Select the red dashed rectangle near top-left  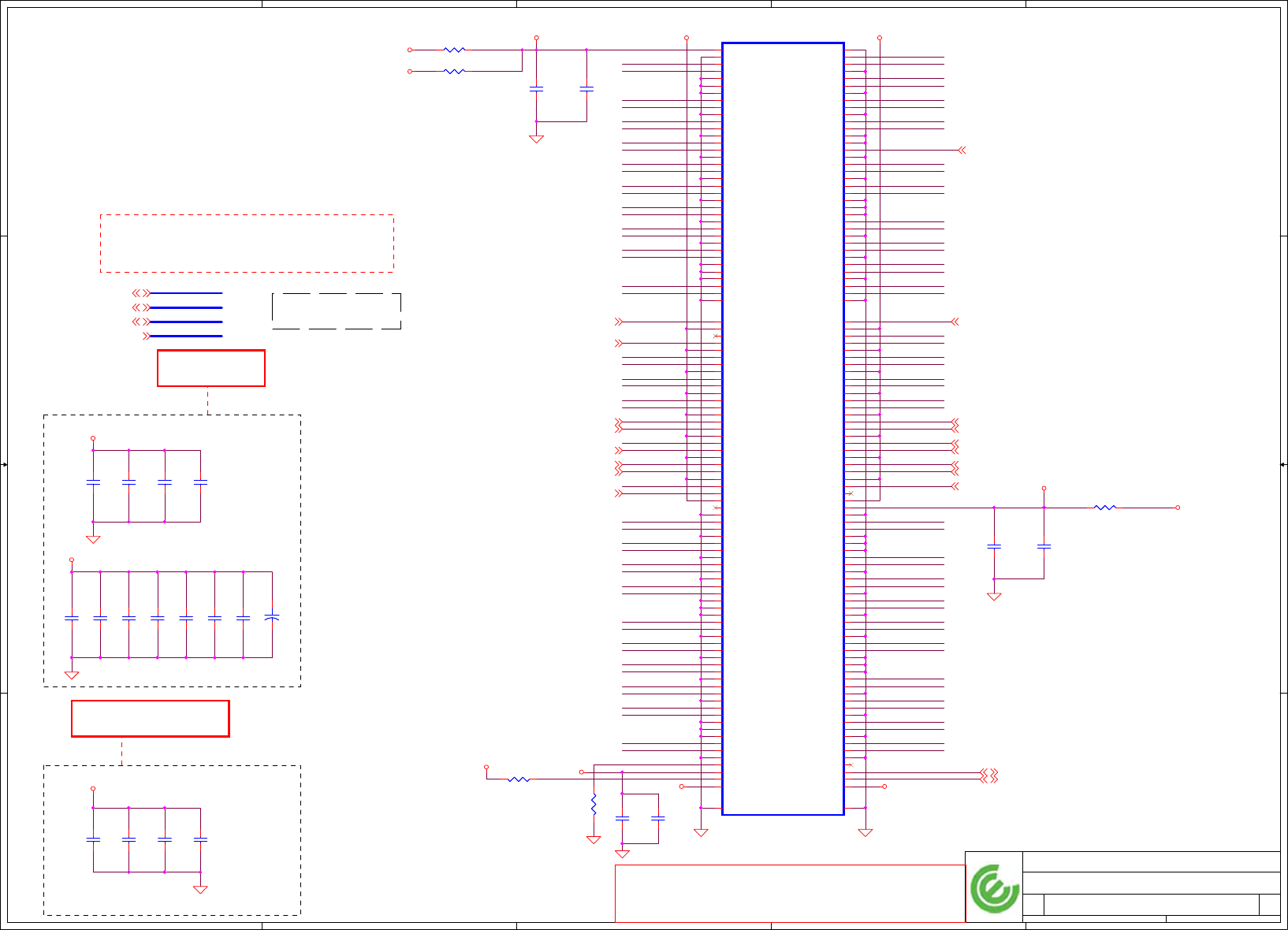point(247,244)
